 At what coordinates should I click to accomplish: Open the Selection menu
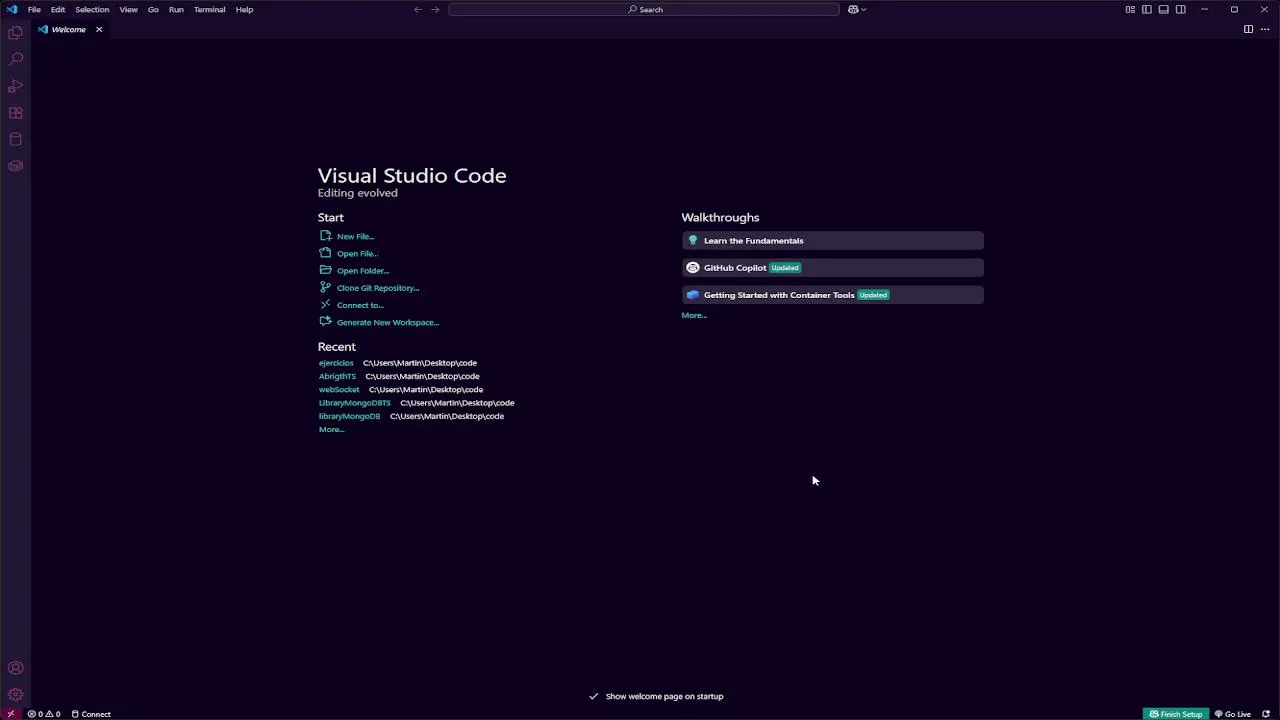click(92, 9)
